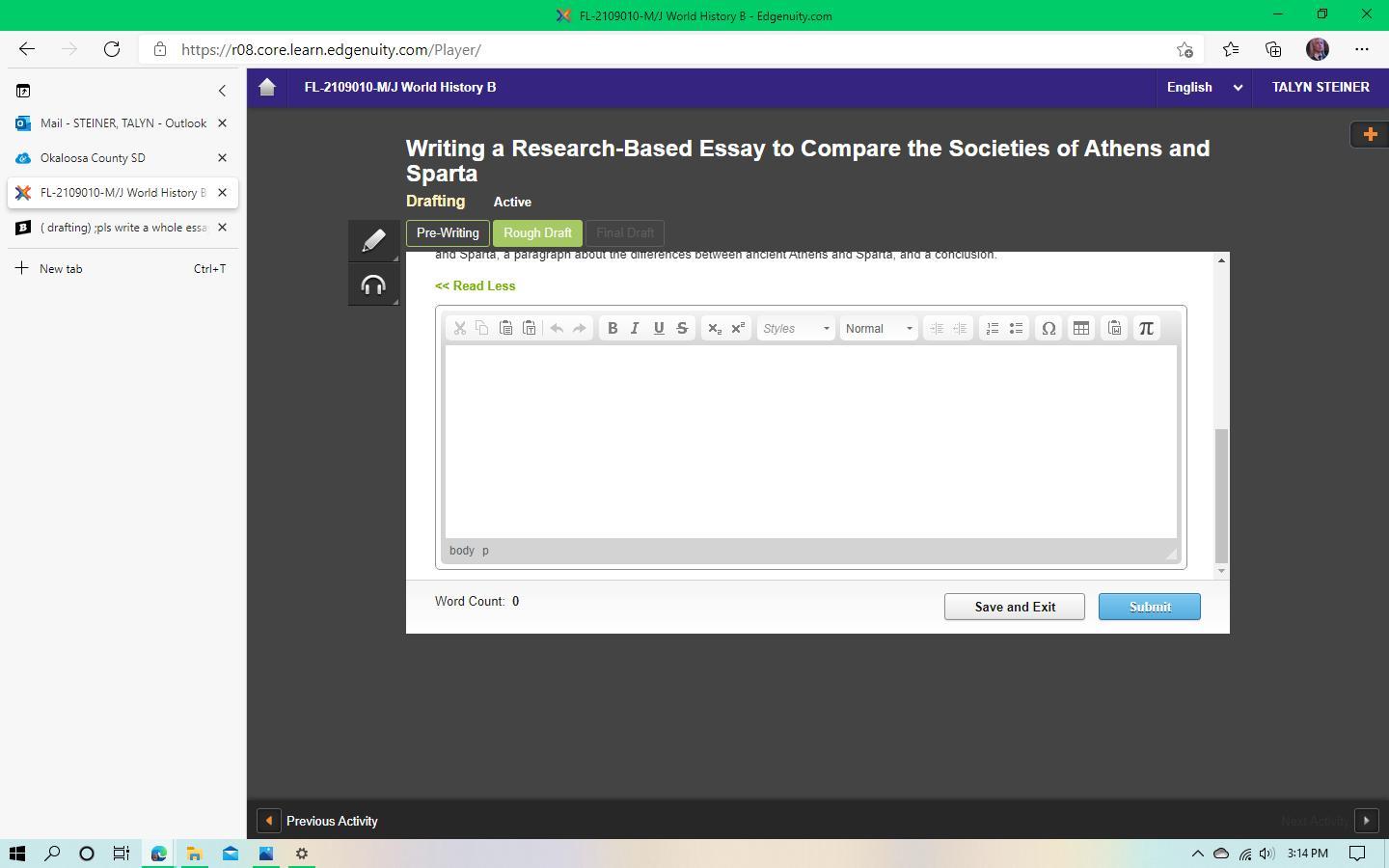This screenshot has height=868, width=1389.
Task: Toggle Italic formatting
Action: (x=635, y=329)
